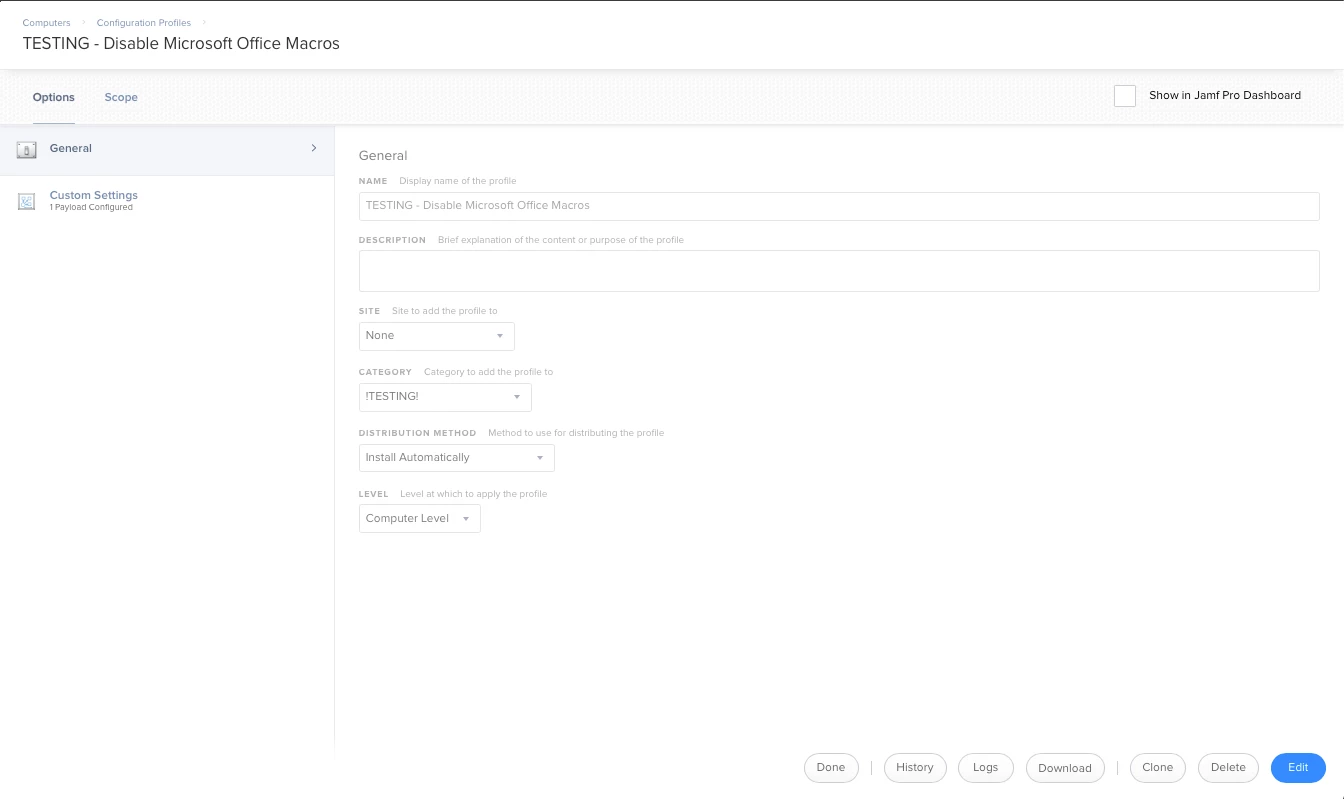This screenshot has height=799, width=1344.
Task: Select Custom Settings in the sidebar
Action: click(x=167, y=202)
